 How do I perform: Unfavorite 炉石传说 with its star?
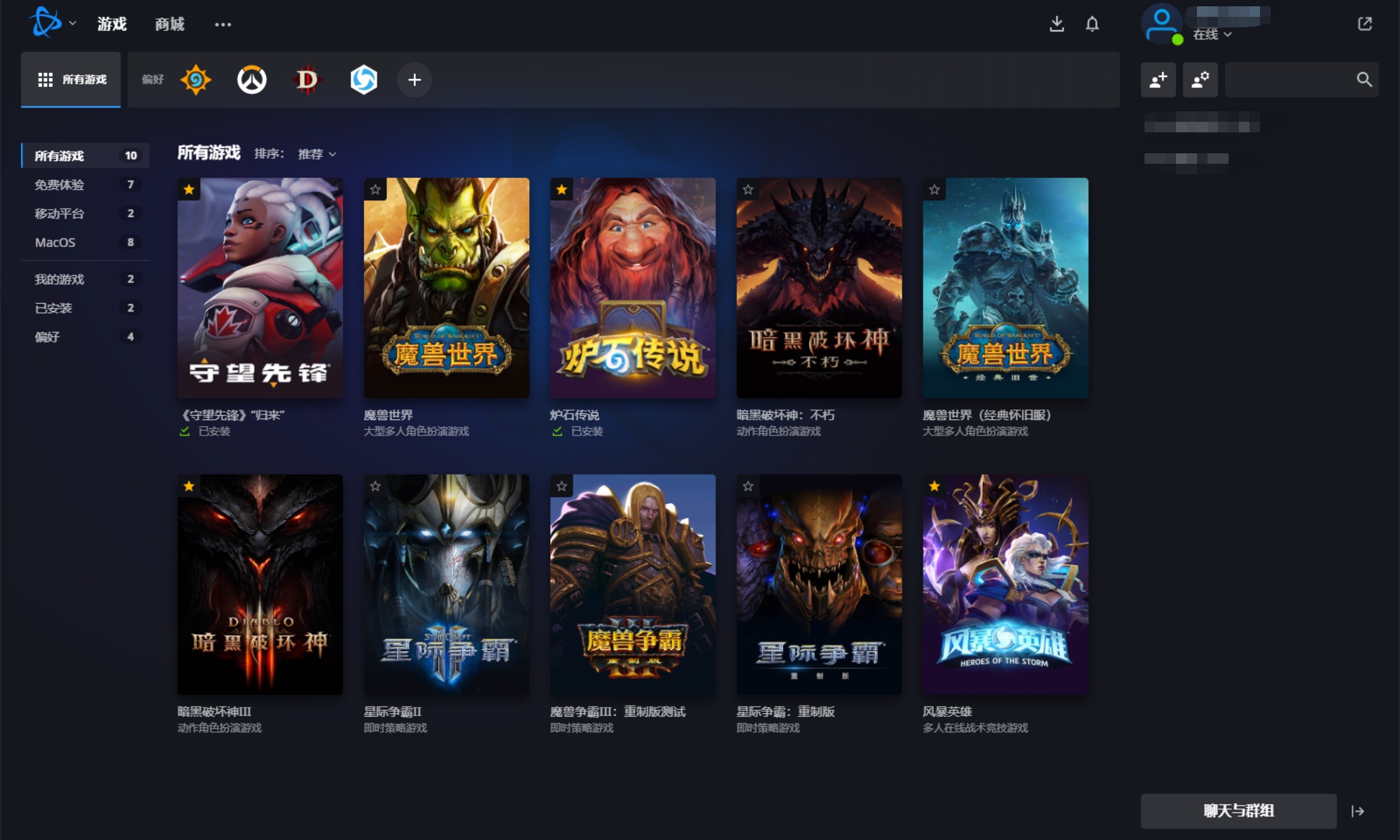click(562, 190)
